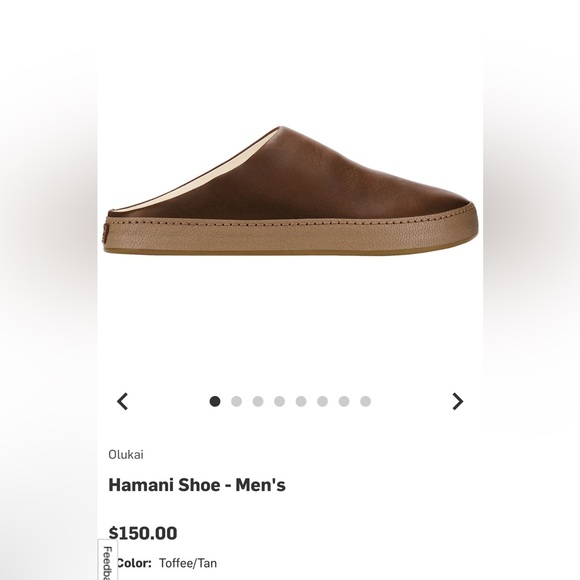Go to the previous product image arrow
Image resolution: width=580 pixels, height=580 pixels.
pyautogui.click(x=122, y=401)
